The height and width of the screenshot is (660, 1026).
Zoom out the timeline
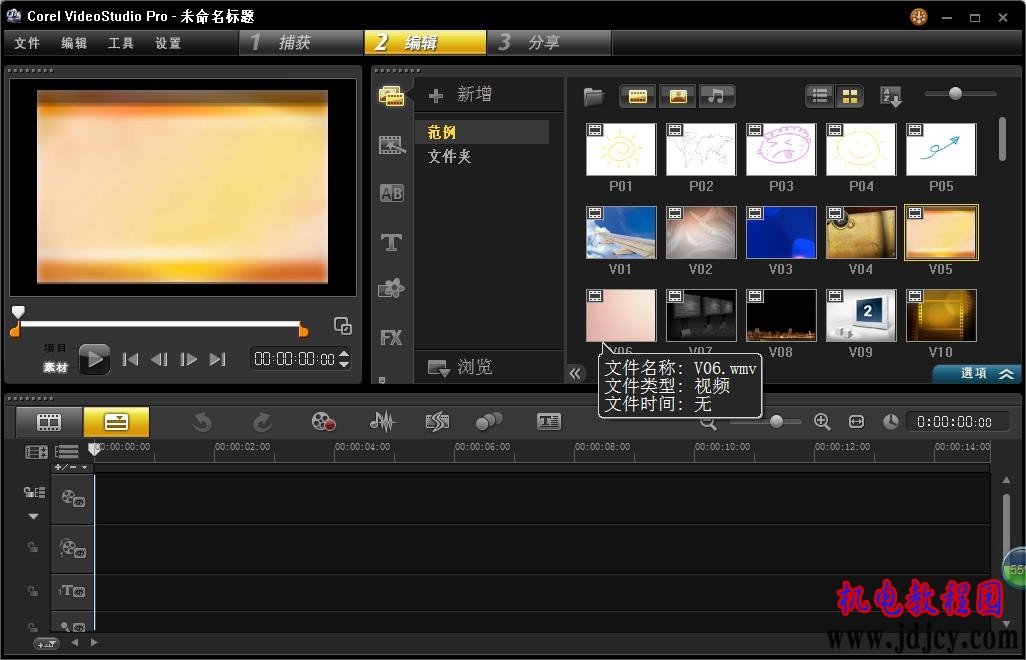coord(708,425)
